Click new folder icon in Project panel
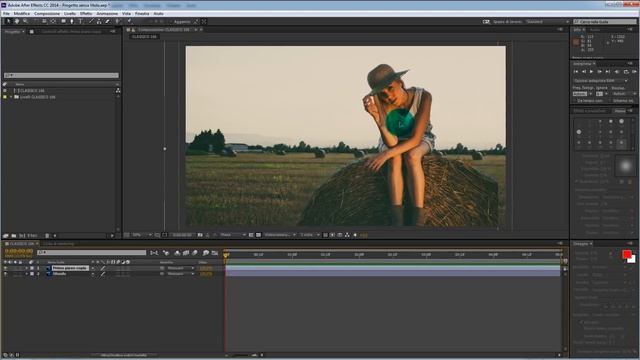Image resolution: width=640 pixels, height=360 pixels. (13, 236)
